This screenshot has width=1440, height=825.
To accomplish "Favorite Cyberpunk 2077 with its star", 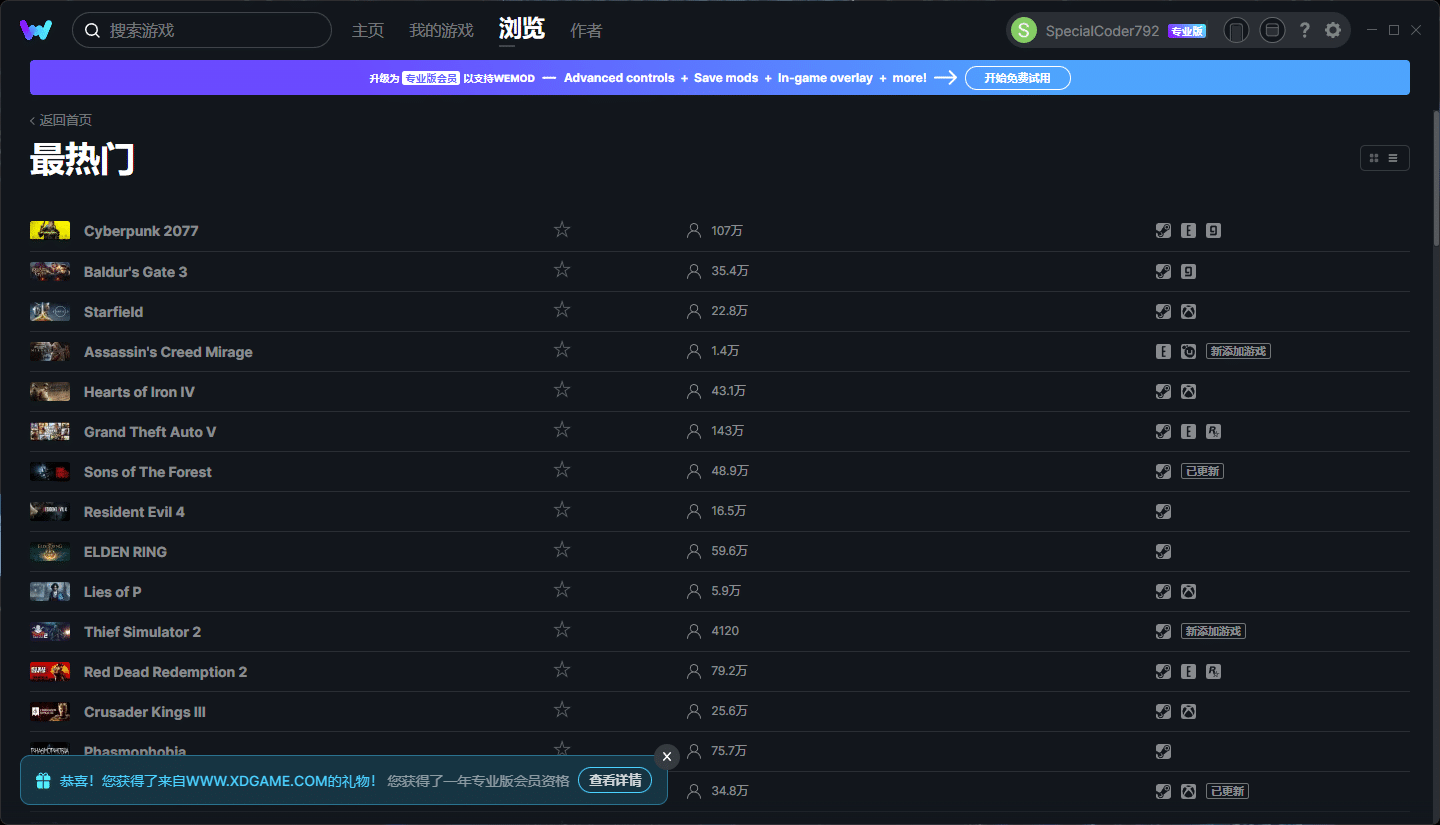I will pyautogui.click(x=562, y=229).
